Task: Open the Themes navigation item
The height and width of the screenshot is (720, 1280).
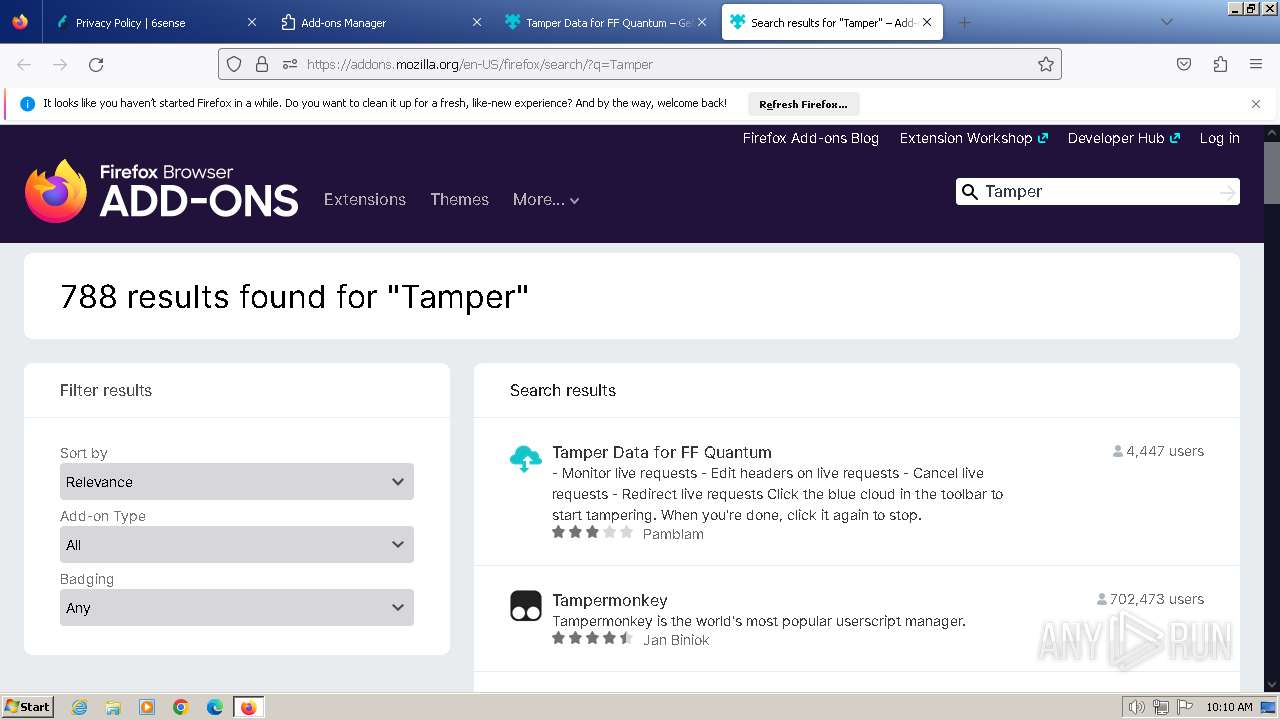Action: click(460, 200)
